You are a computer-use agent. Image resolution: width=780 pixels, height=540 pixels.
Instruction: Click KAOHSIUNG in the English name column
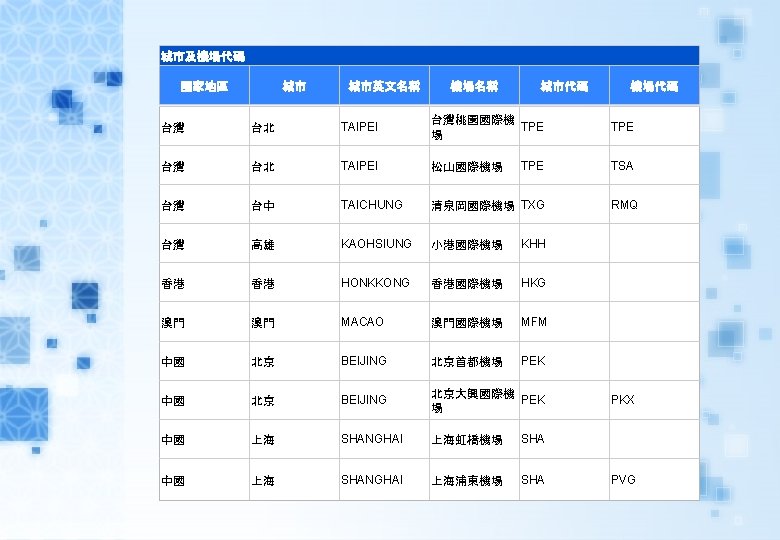click(376, 244)
